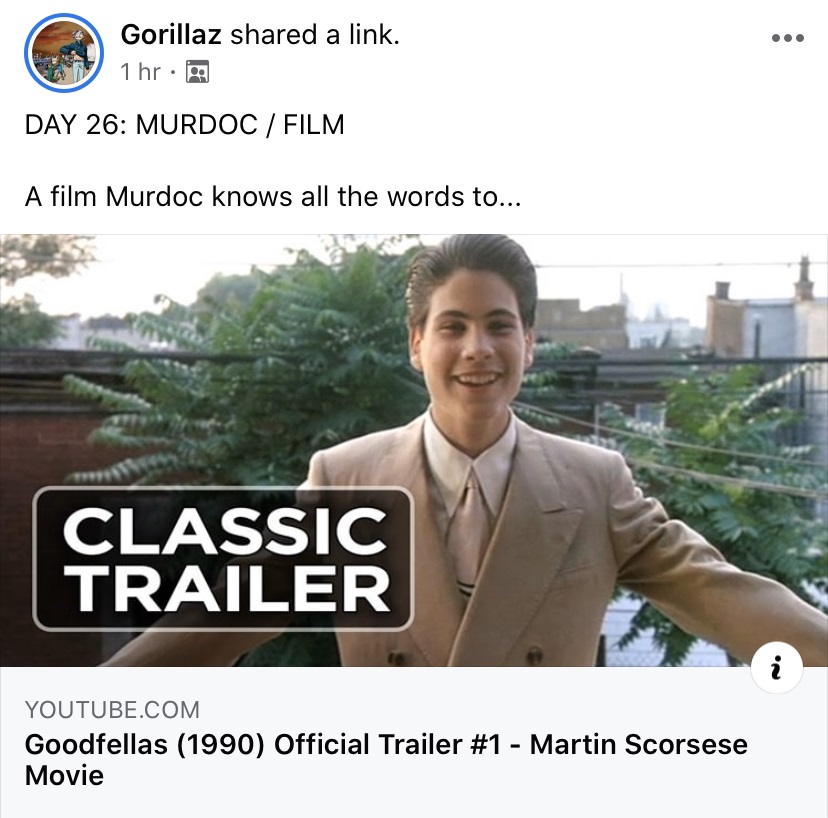Tap the link info 'i' icon
The image size is (828, 818).
[x=776, y=667]
